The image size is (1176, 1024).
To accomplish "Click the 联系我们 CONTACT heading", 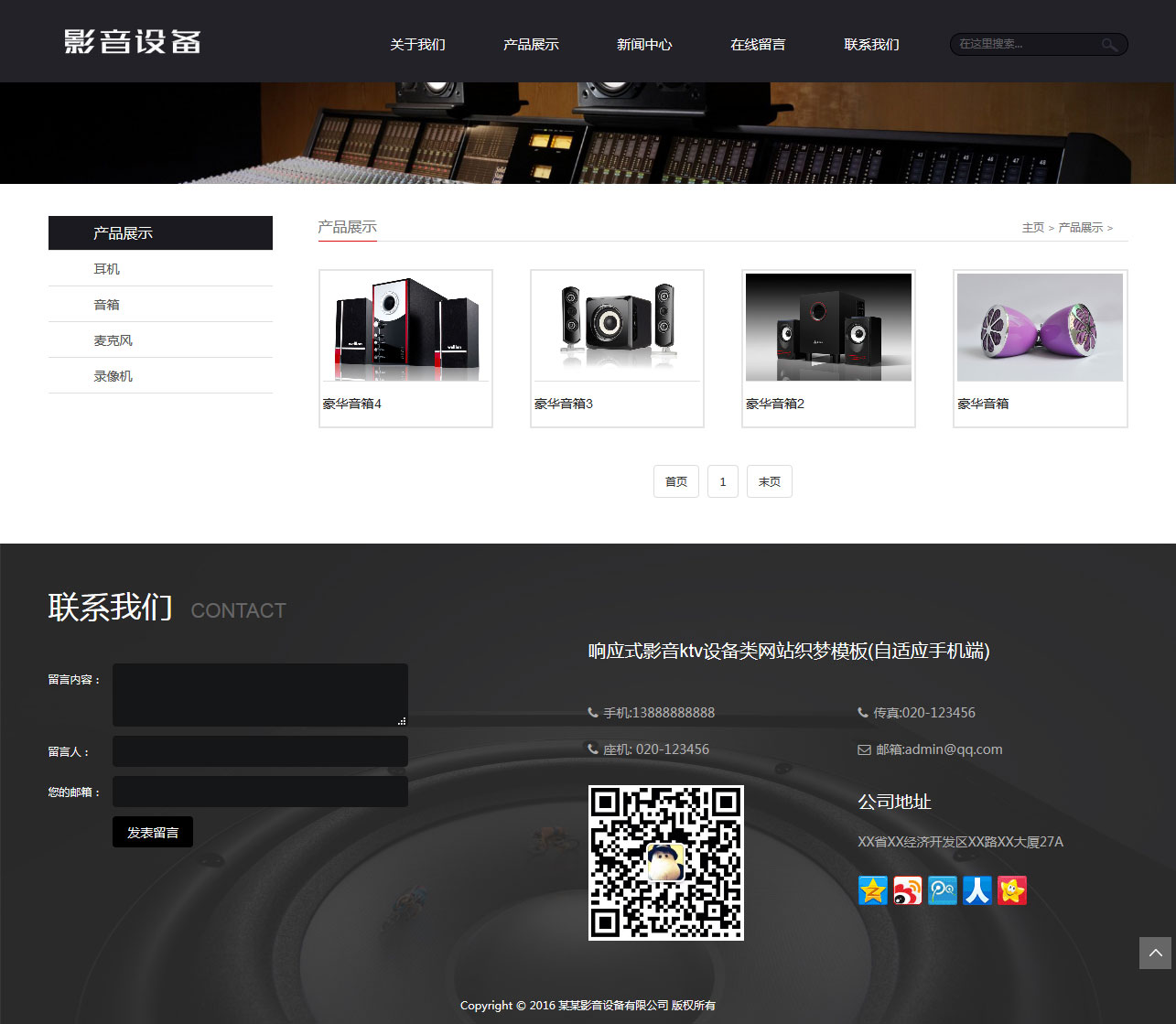I will [167, 608].
